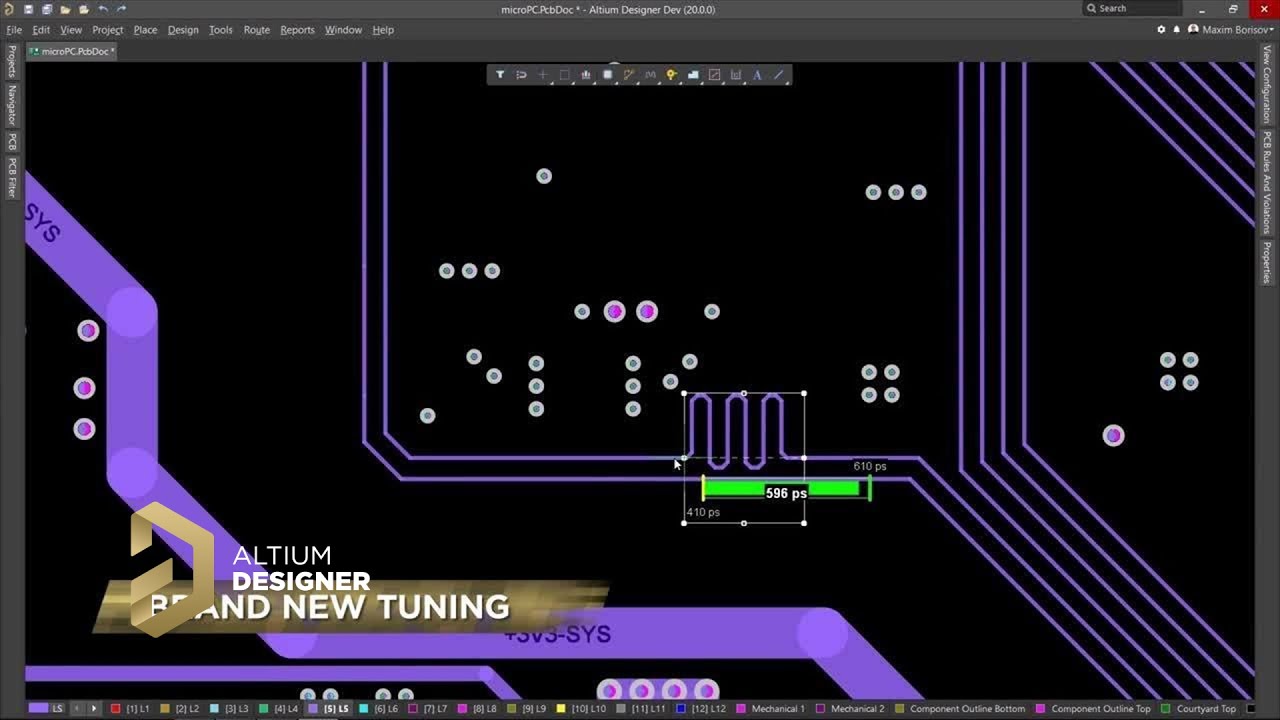
Task: Select the interactive length tuning icon
Action: 650,75
